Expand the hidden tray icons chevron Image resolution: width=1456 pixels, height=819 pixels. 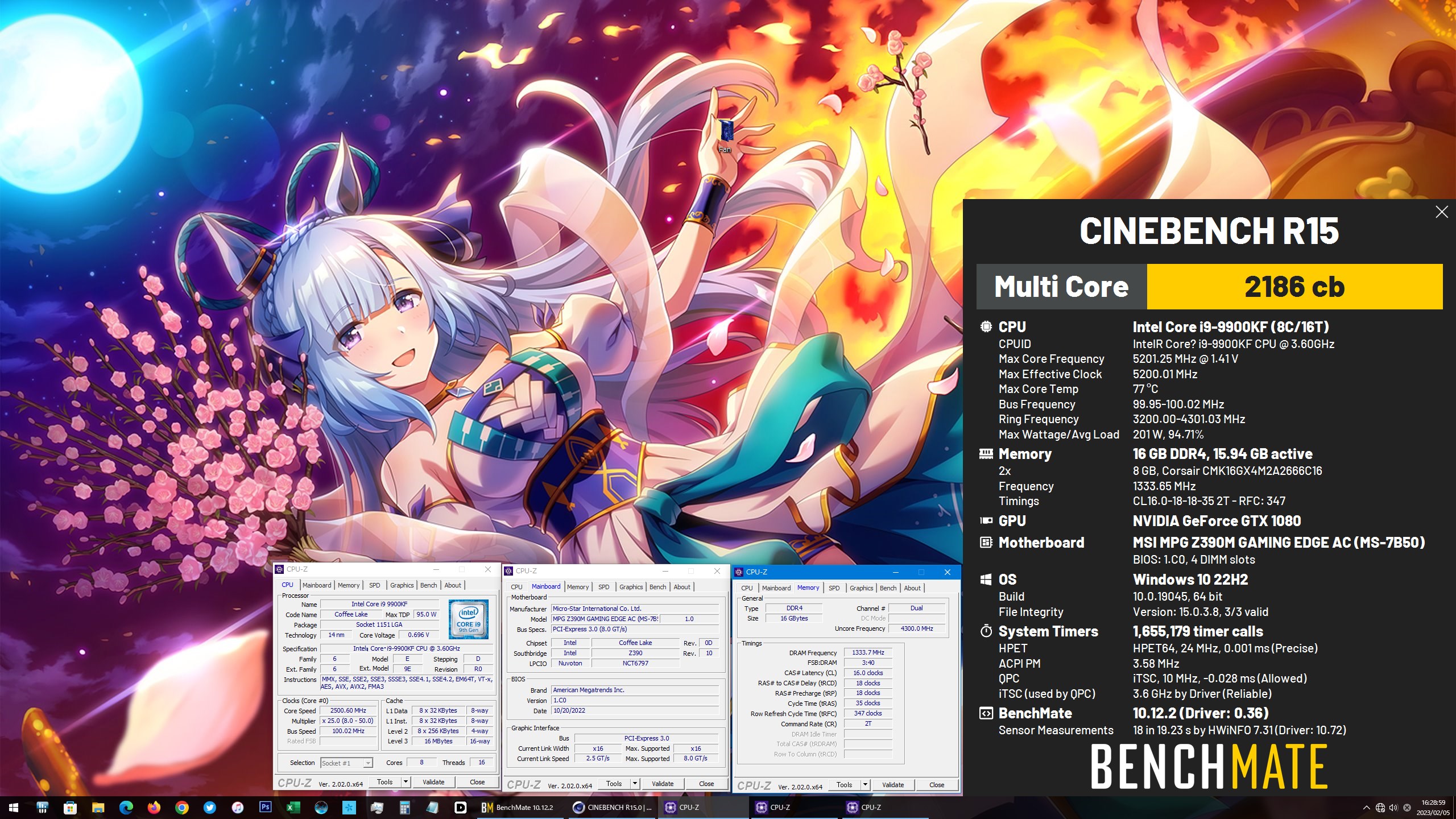1366,808
